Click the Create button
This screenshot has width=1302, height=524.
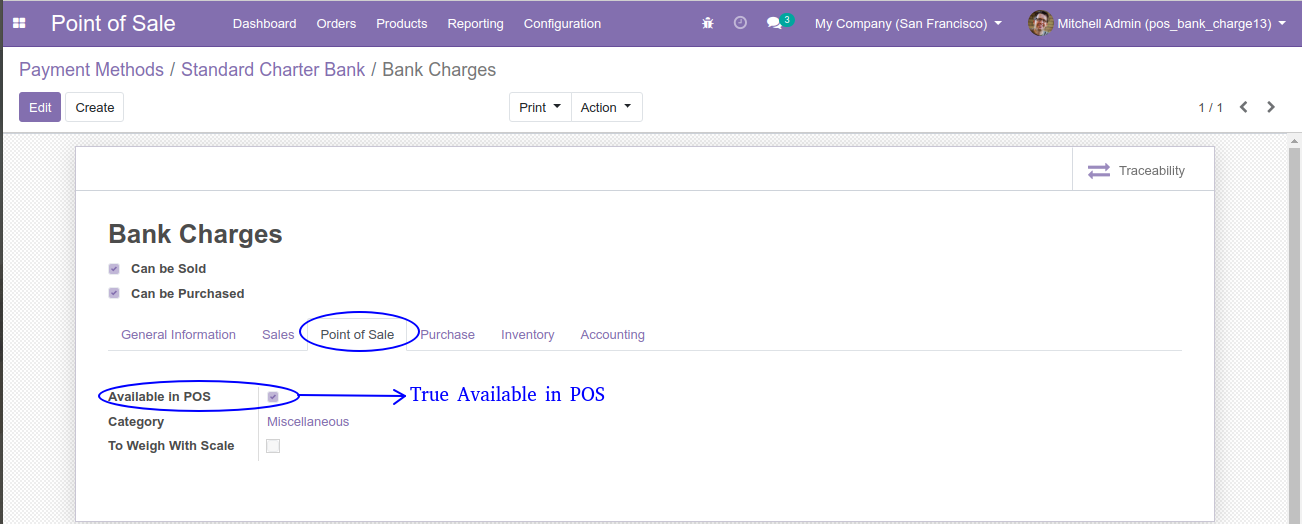click(95, 108)
